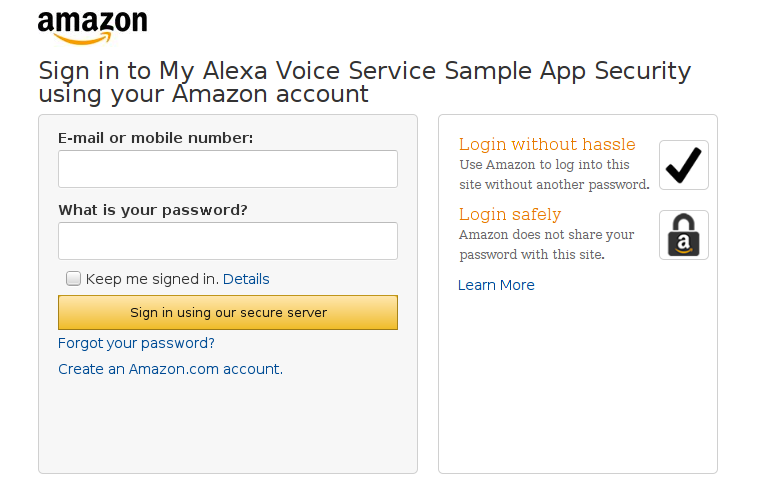Enable the Keep me signed in checkbox
Screen dimensions: 762x500
(x=73, y=279)
